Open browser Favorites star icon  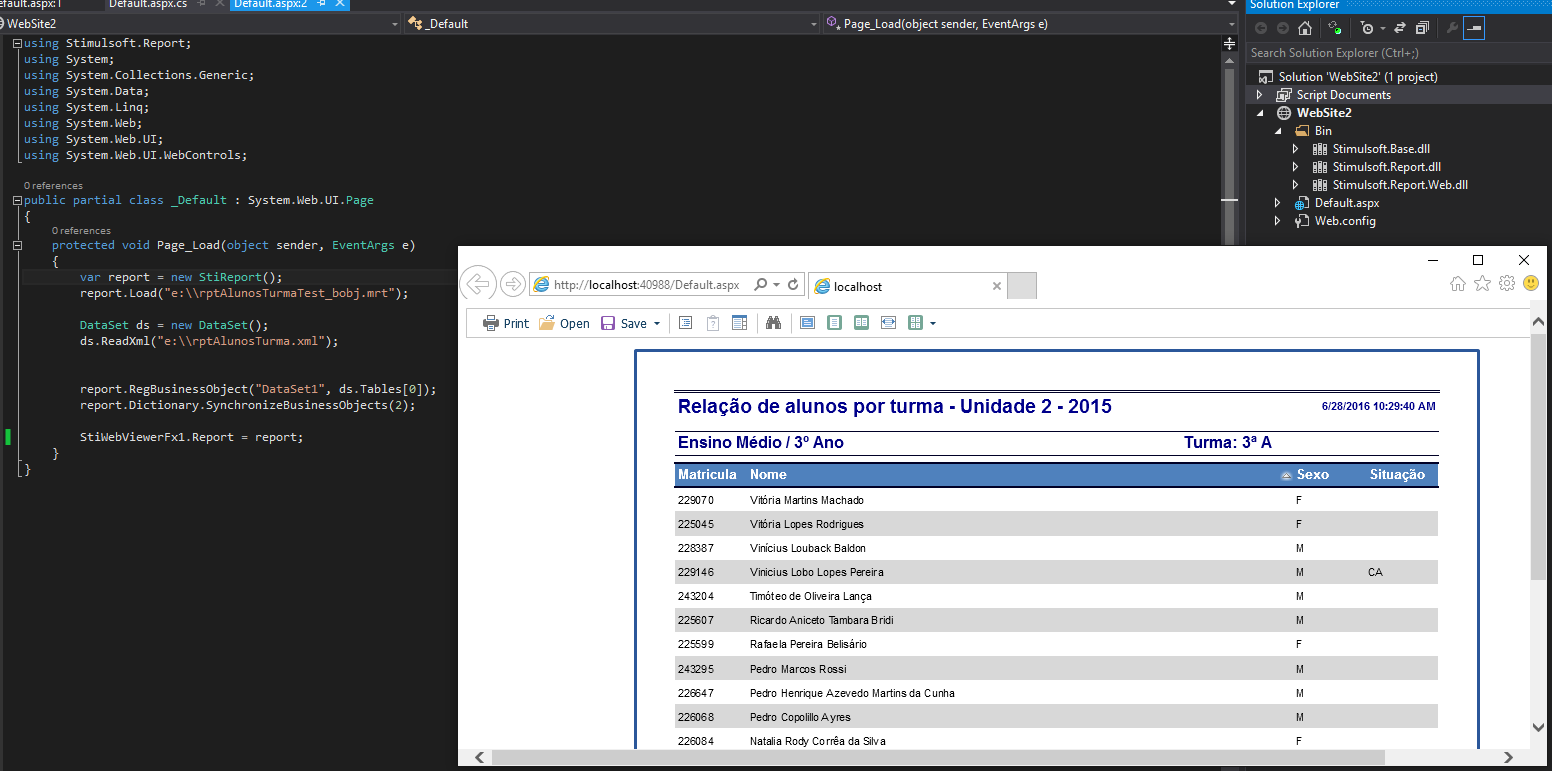[x=1482, y=284]
